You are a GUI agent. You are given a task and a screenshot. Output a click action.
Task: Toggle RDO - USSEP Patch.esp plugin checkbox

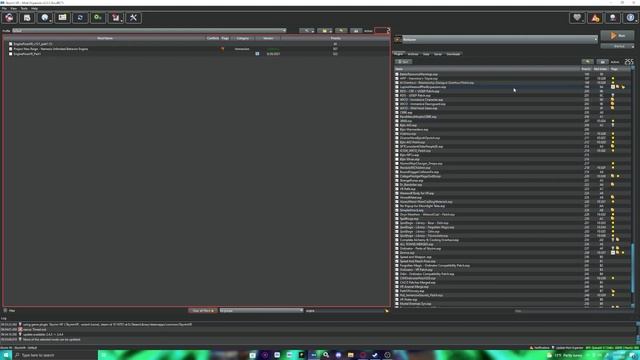(397, 96)
